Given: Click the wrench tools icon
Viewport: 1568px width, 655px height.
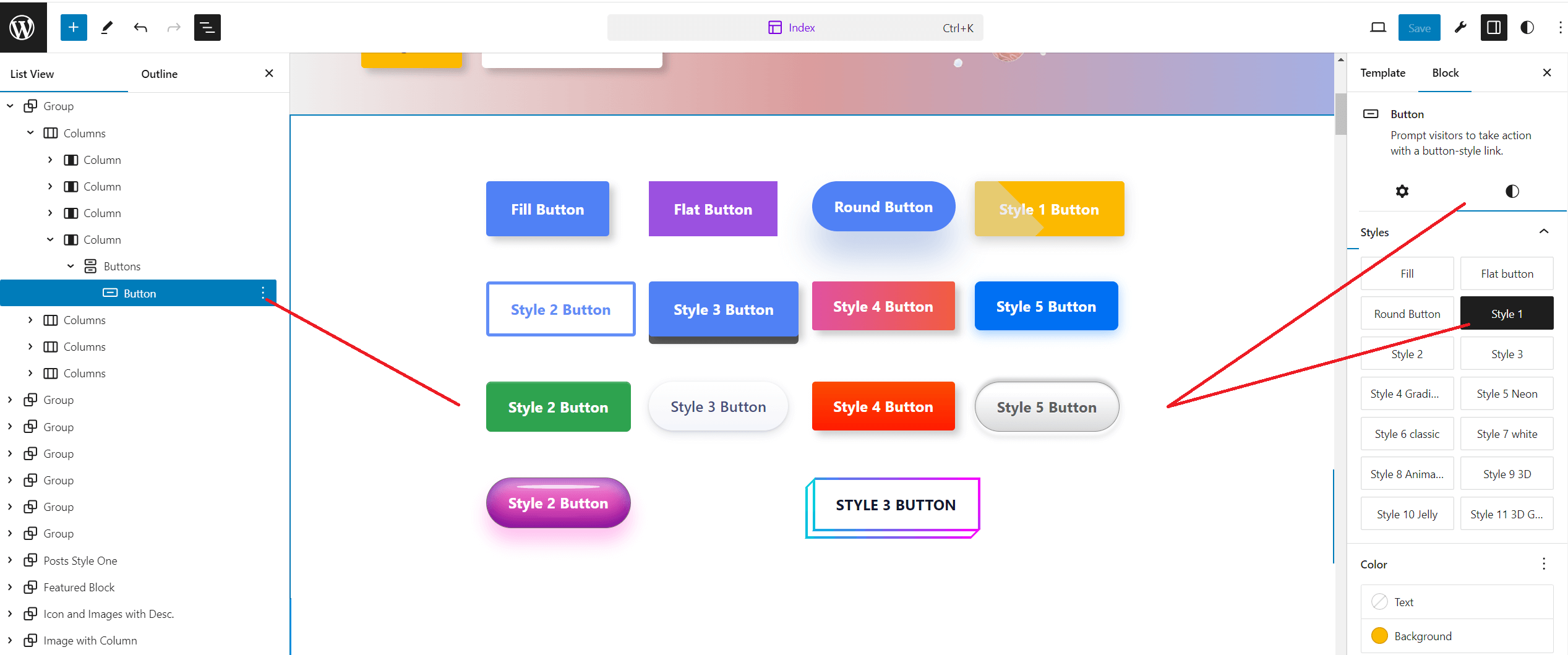Looking at the screenshot, I should click(1460, 27).
